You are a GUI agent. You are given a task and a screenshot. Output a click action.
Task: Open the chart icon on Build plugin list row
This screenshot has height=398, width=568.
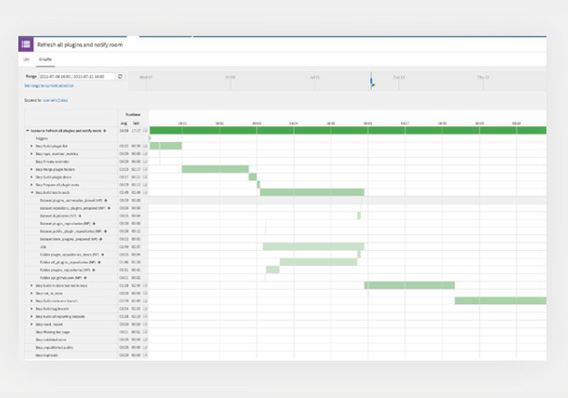click(x=145, y=146)
